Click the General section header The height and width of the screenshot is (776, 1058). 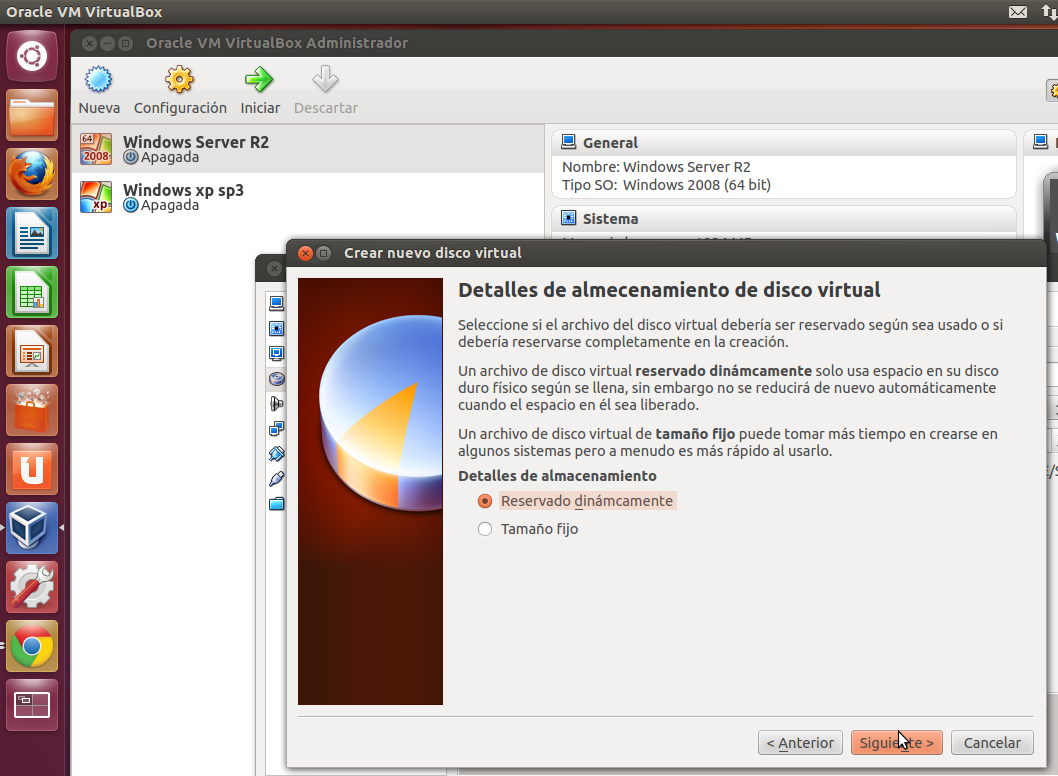(784, 143)
